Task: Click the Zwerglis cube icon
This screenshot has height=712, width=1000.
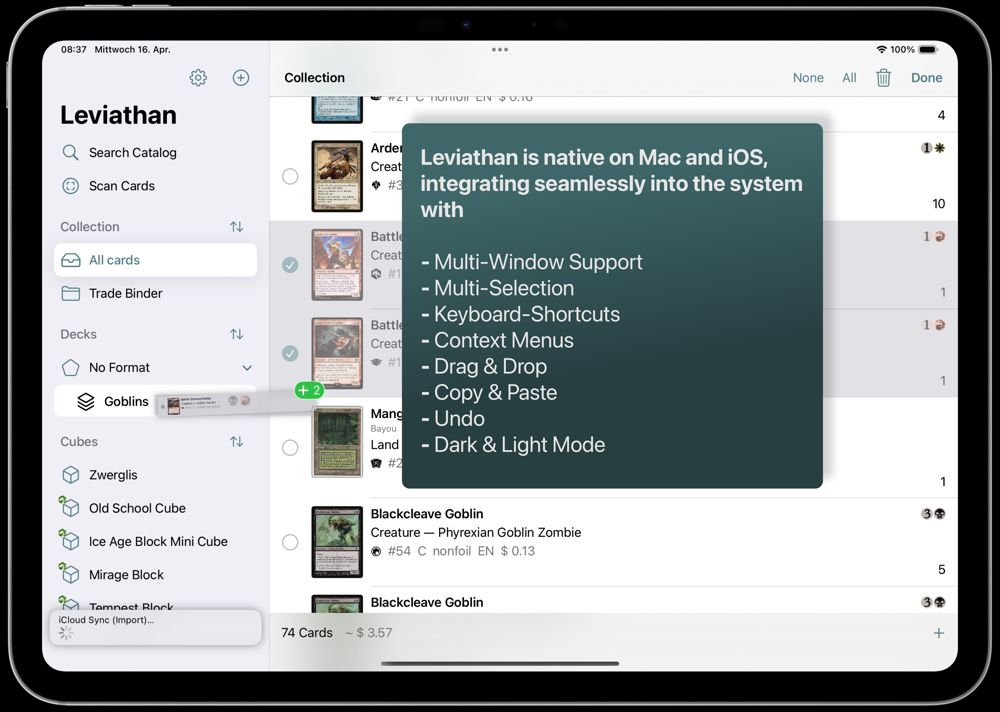Action: pos(70,475)
